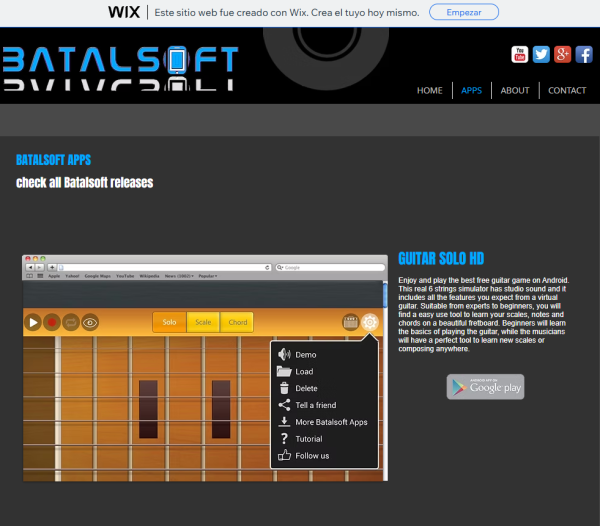Click the fretboard view icon
Screen dimensions: 600x526
pyautogui.click(x=351, y=322)
